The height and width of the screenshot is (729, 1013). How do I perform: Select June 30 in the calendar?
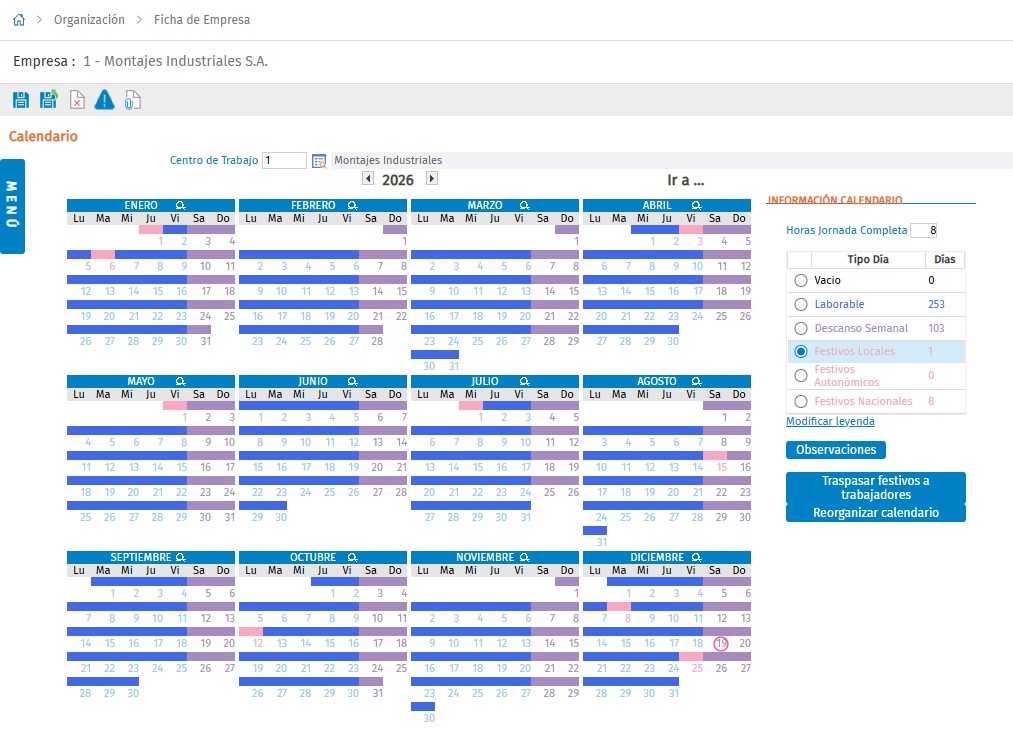pos(281,518)
